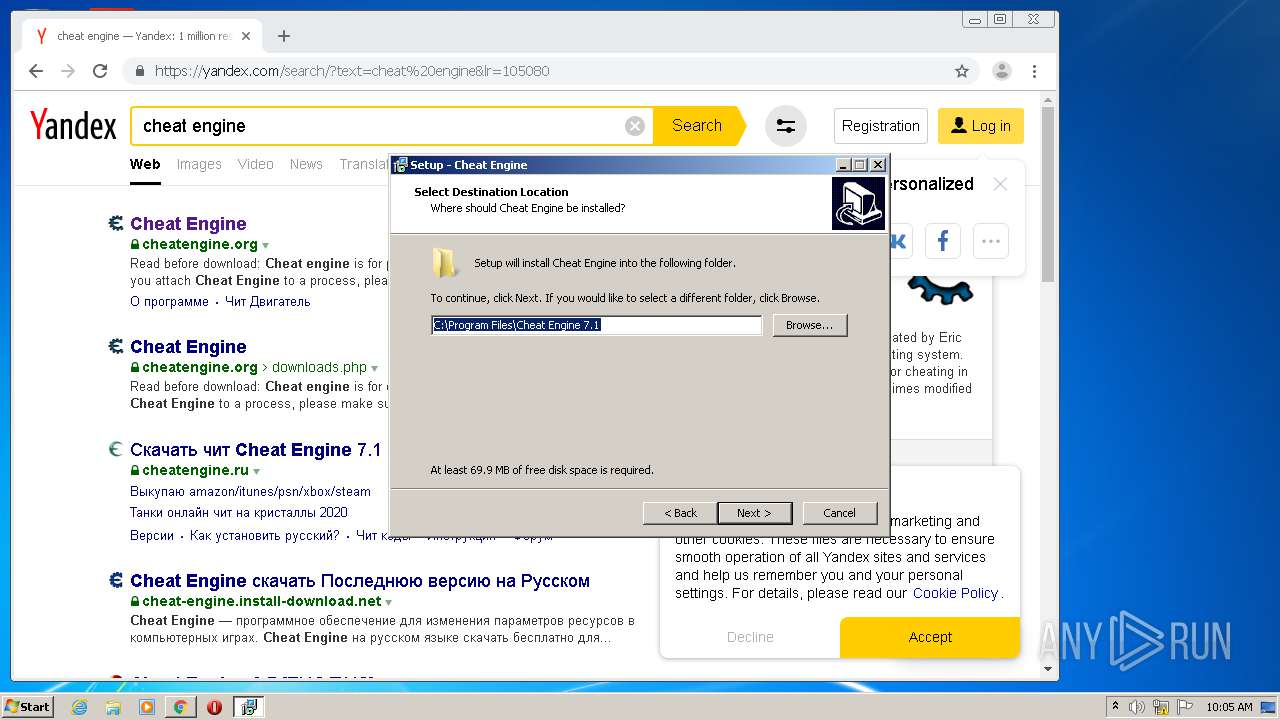This screenshot has height=720, width=1280.
Task: Click the yellow Search button
Action: click(x=697, y=126)
